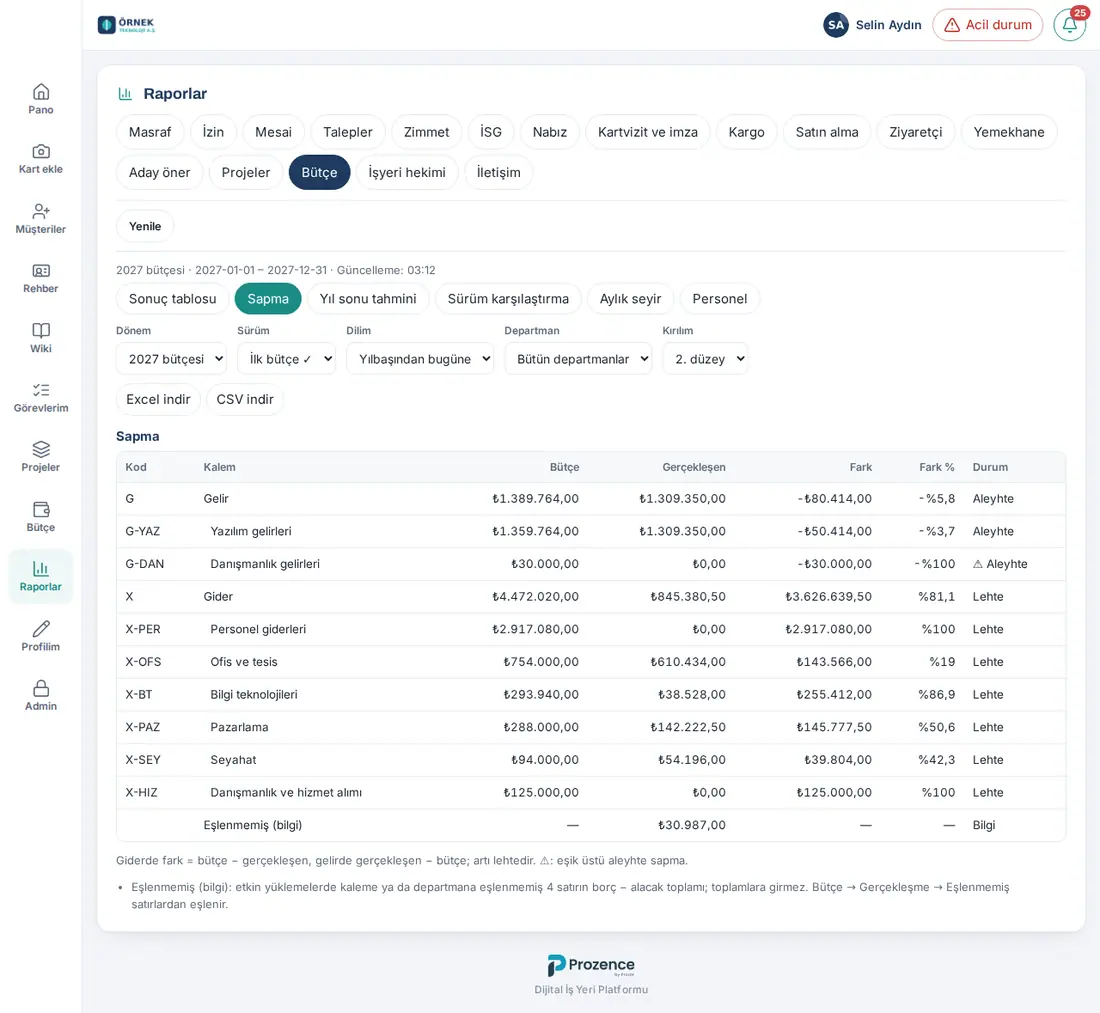Select the Sapma sub-tab
1100x1013 pixels.
tap(268, 299)
